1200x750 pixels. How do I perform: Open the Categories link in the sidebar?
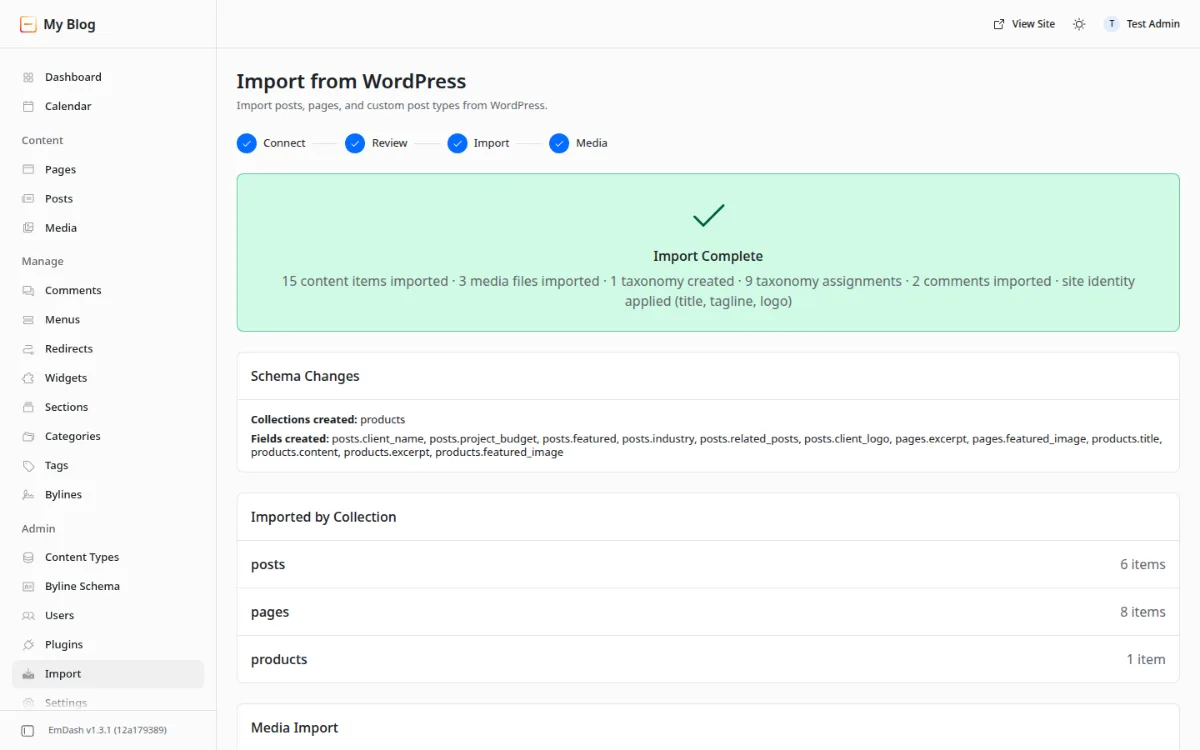click(x=108, y=436)
